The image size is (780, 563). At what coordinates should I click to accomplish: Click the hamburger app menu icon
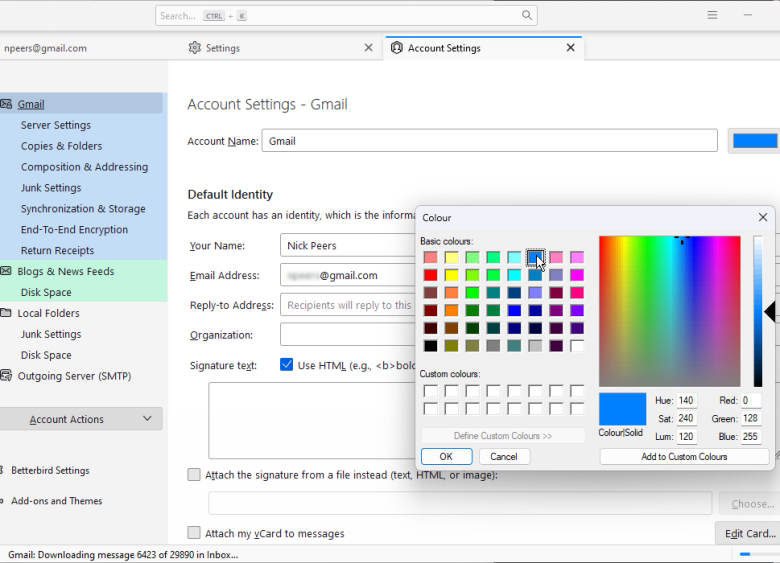tap(712, 15)
